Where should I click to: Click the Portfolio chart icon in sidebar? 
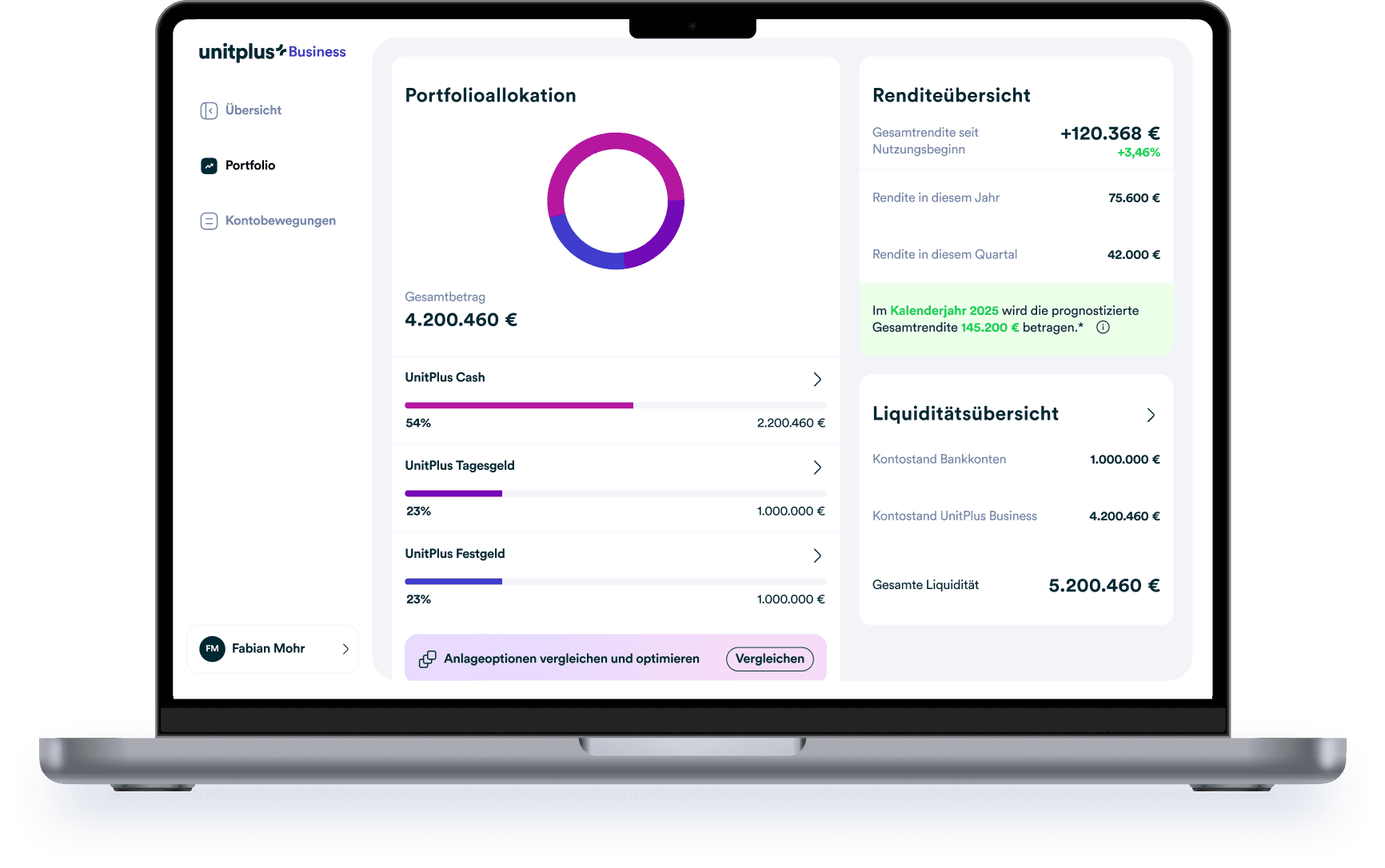[x=209, y=165]
